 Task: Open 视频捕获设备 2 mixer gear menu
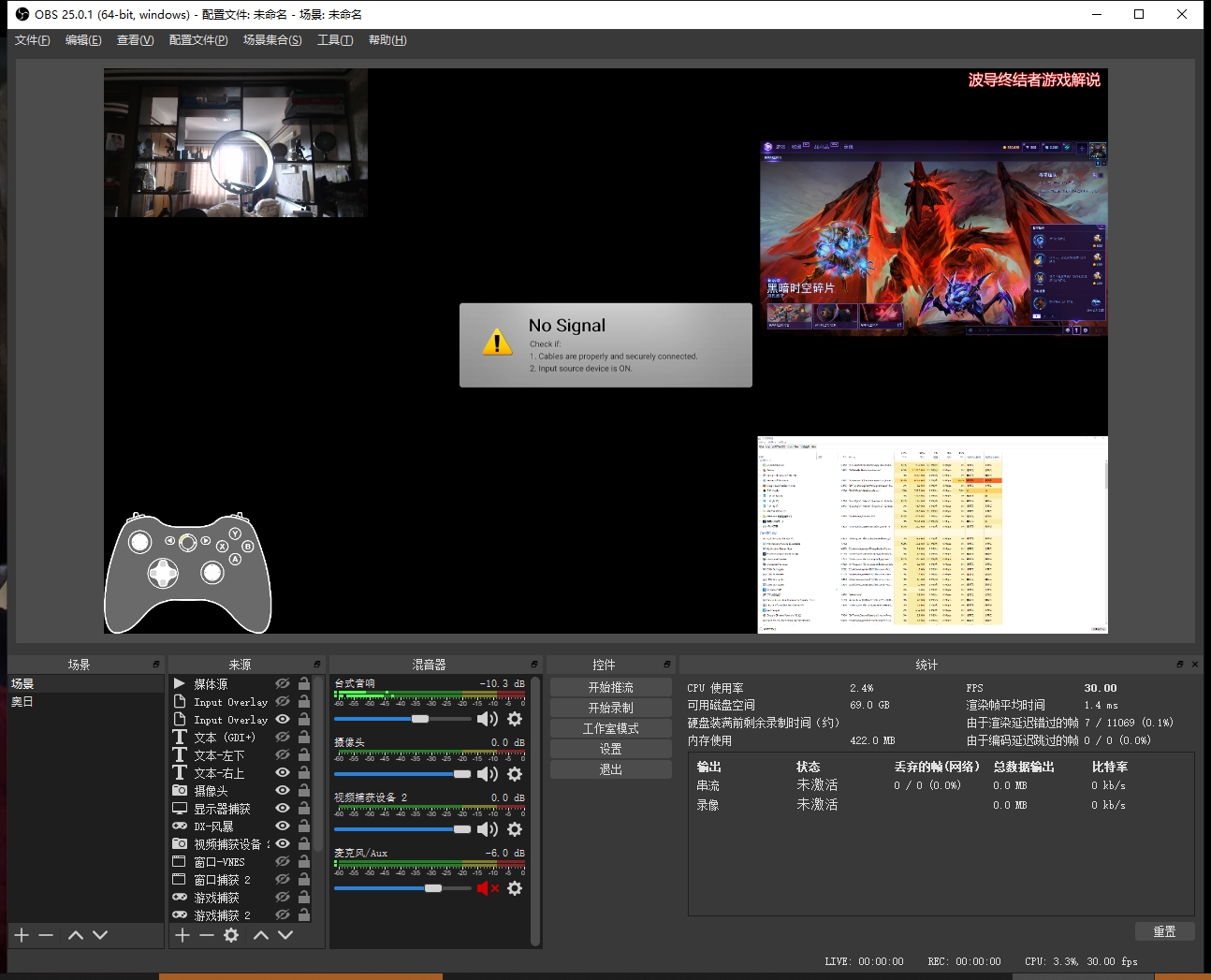click(x=515, y=829)
